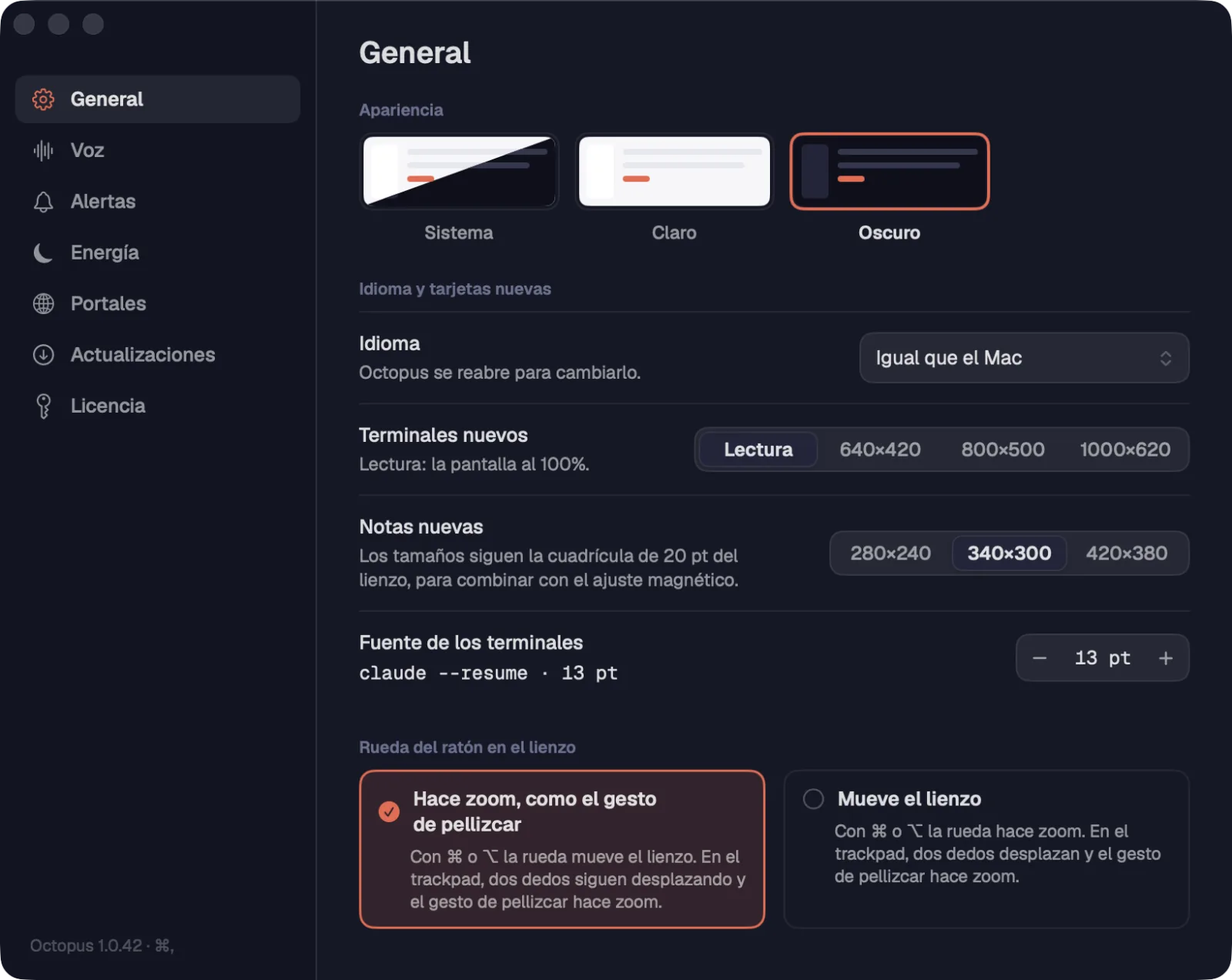Open the Portales section
The image size is (1232, 980).
click(158, 303)
